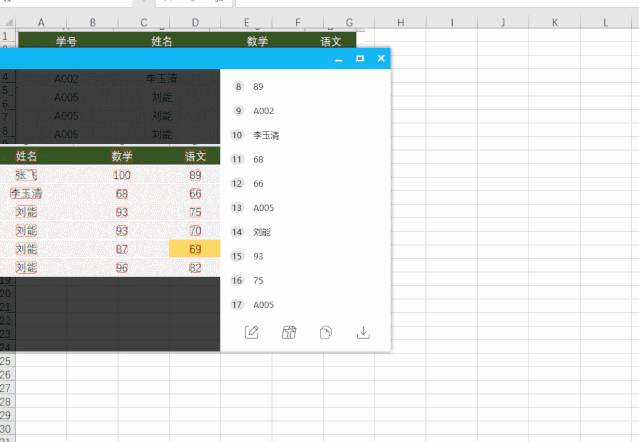This screenshot has width=639, height=442.
Task: Maximize the OCR result window
Action: pos(360,60)
